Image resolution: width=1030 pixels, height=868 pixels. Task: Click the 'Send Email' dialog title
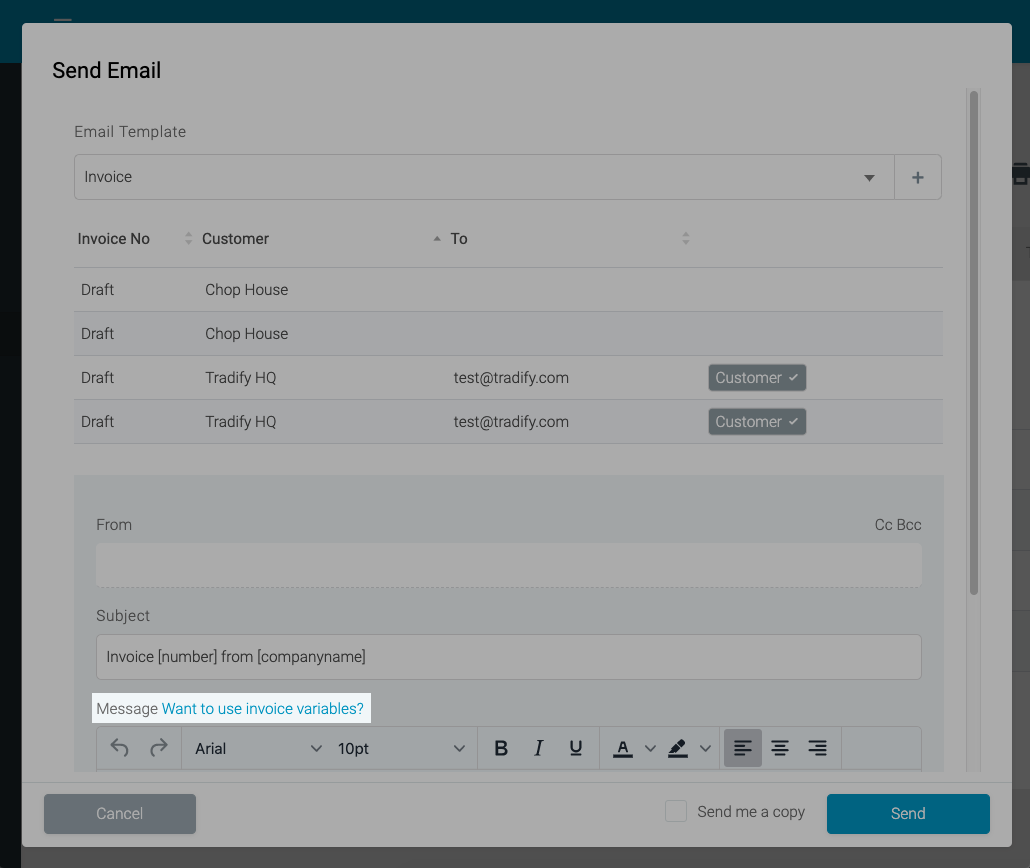click(x=107, y=70)
